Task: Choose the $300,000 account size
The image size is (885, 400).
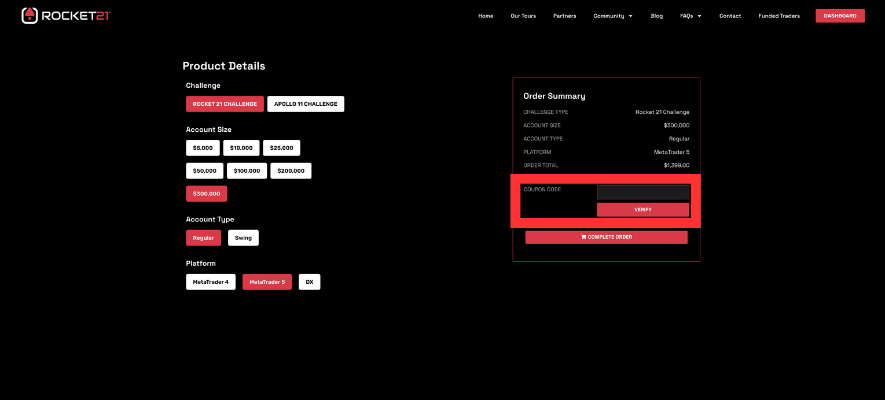Action: pyautogui.click(x=207, y=194)
